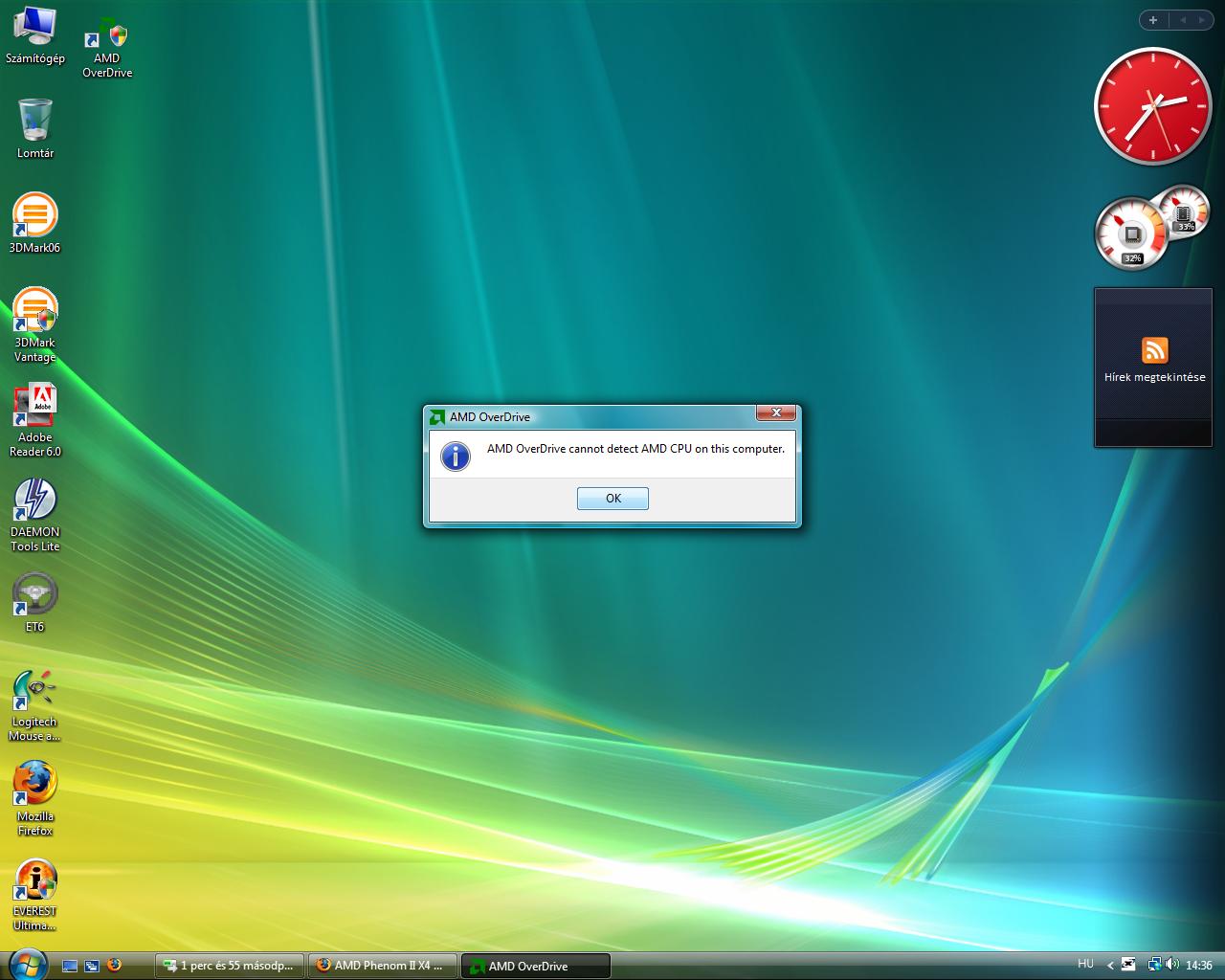Select the EVEREST Ultimate desktop shortcut
The height and width of the screenshot is (980, 1225).
click(x=34, y=895)
